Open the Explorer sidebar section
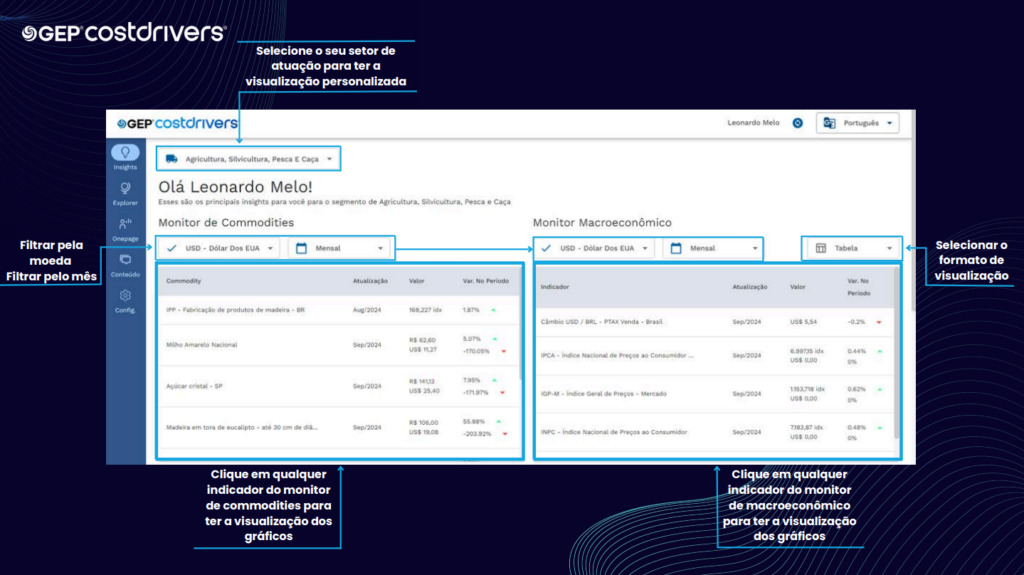Screen dimensions: 1024x575 (x=125, y=194)
